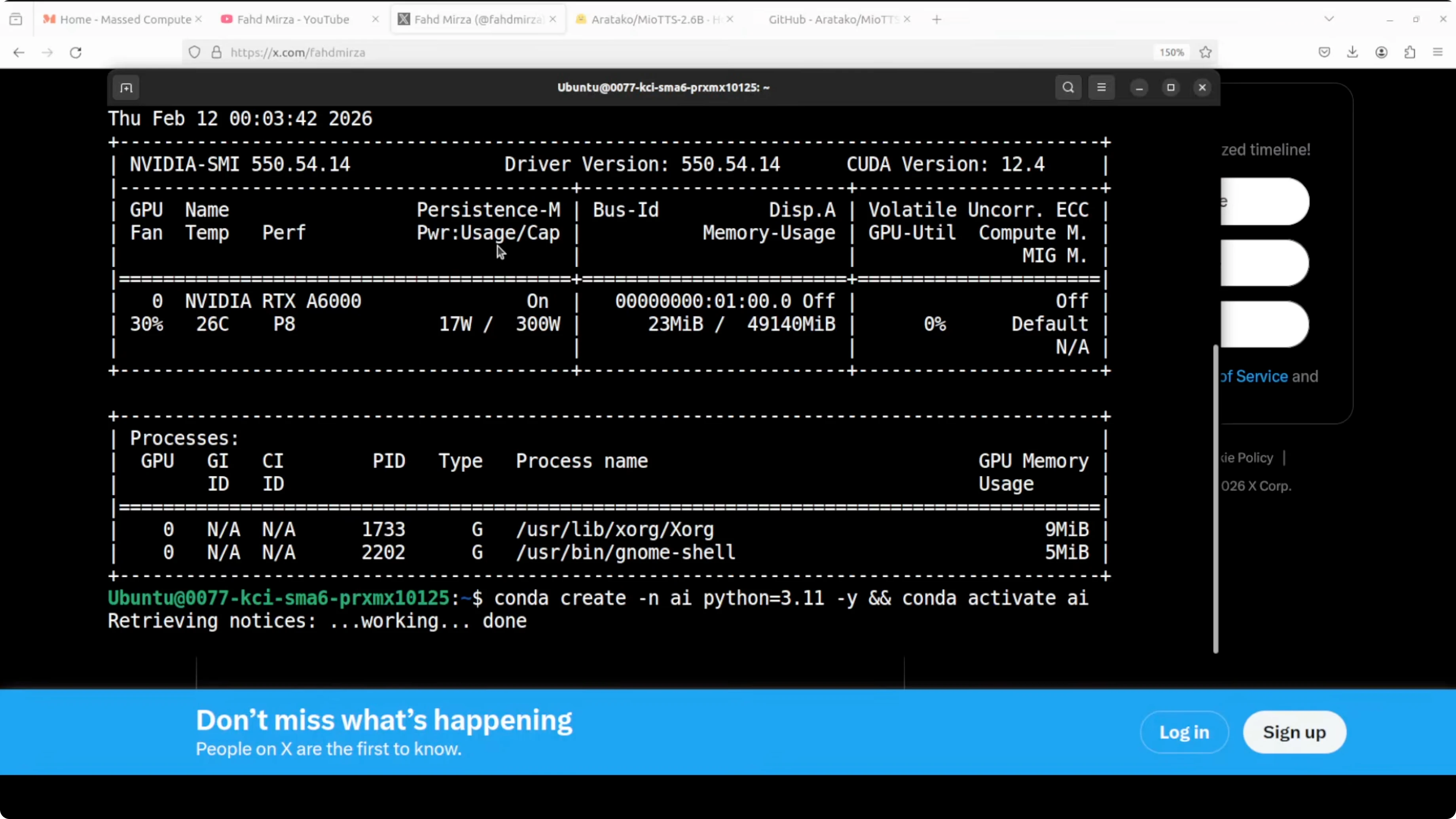Click the browser reload button

(x=76, y=53)
